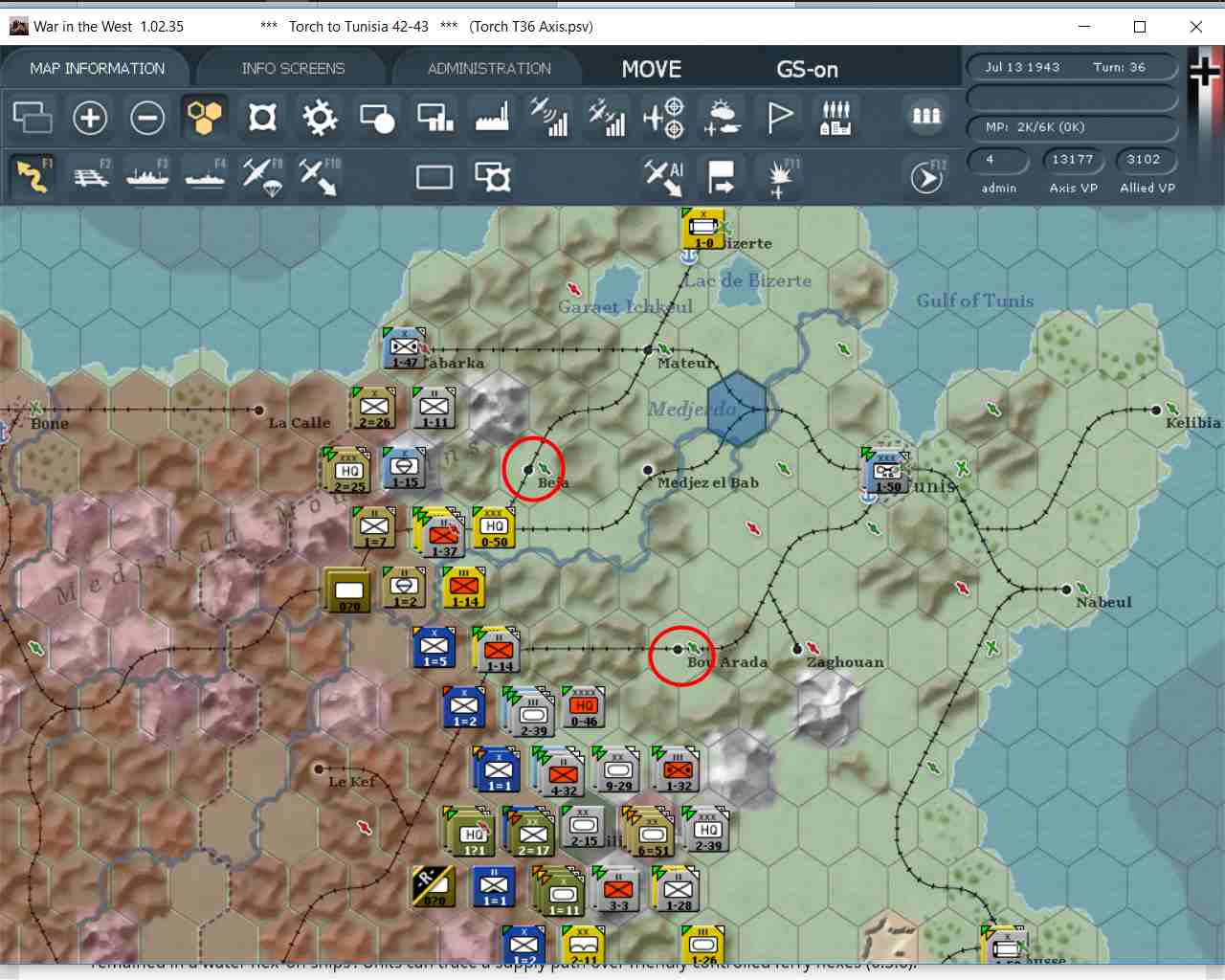Viewport: 1225px width, 980px height.
Task: Toggle the yellow hex grid display
Action: tap(205, 118)
